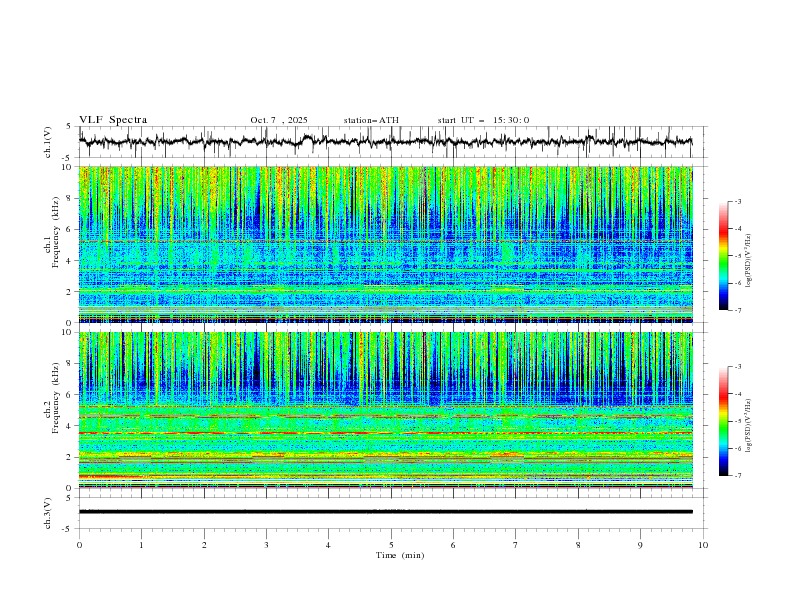Click the "VLF Spectra" plot title
The width and height of the screenshot is (792, 612).
point(113,120)
